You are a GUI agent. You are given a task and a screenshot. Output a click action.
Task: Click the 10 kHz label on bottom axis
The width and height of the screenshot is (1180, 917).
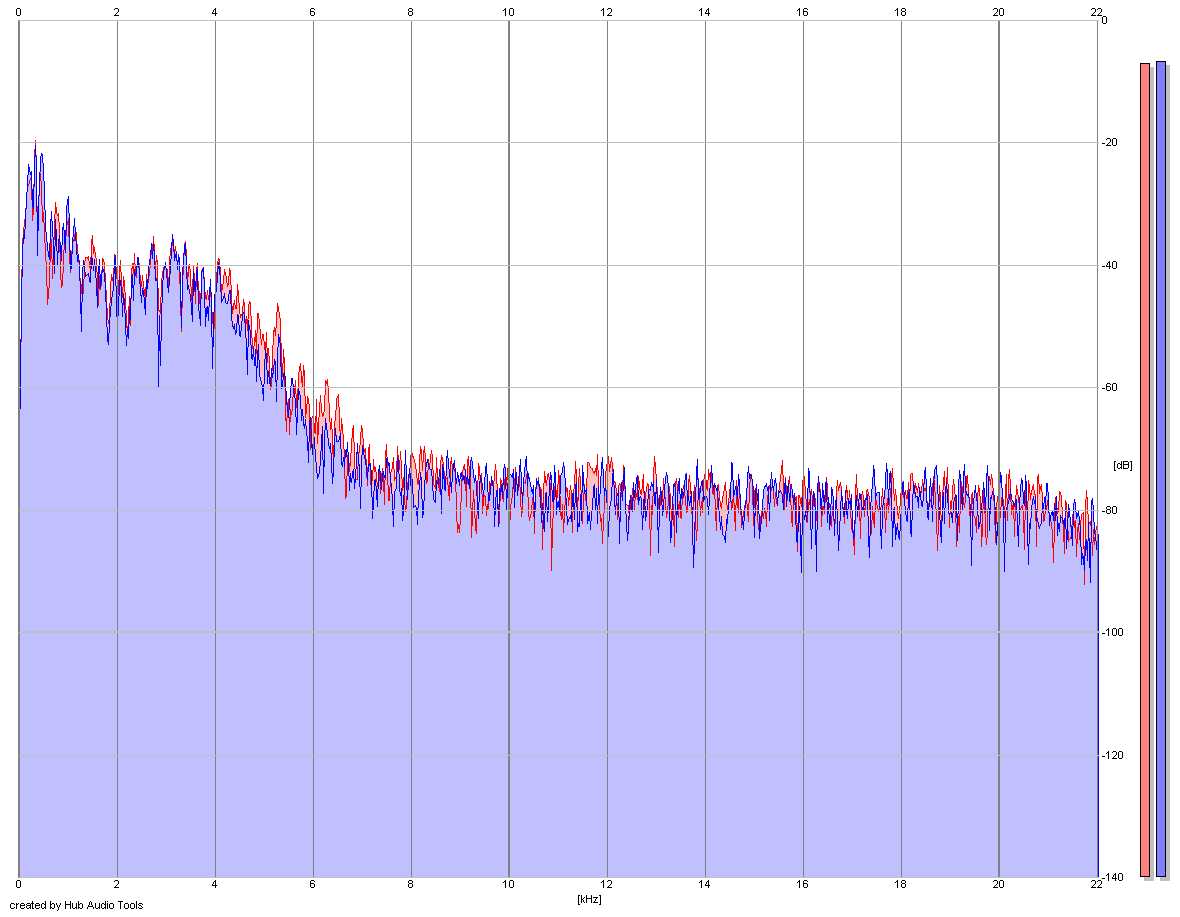pos(509,885)
